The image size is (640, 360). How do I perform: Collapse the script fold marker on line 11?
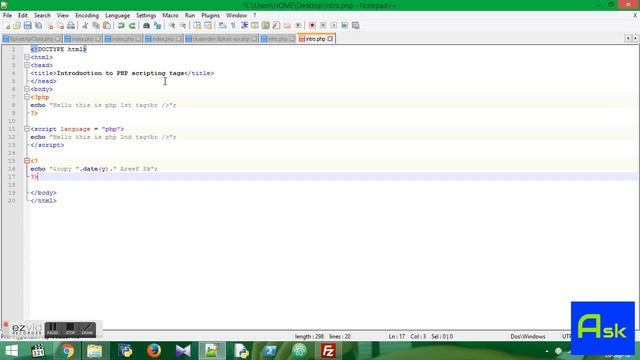(27, 129)
